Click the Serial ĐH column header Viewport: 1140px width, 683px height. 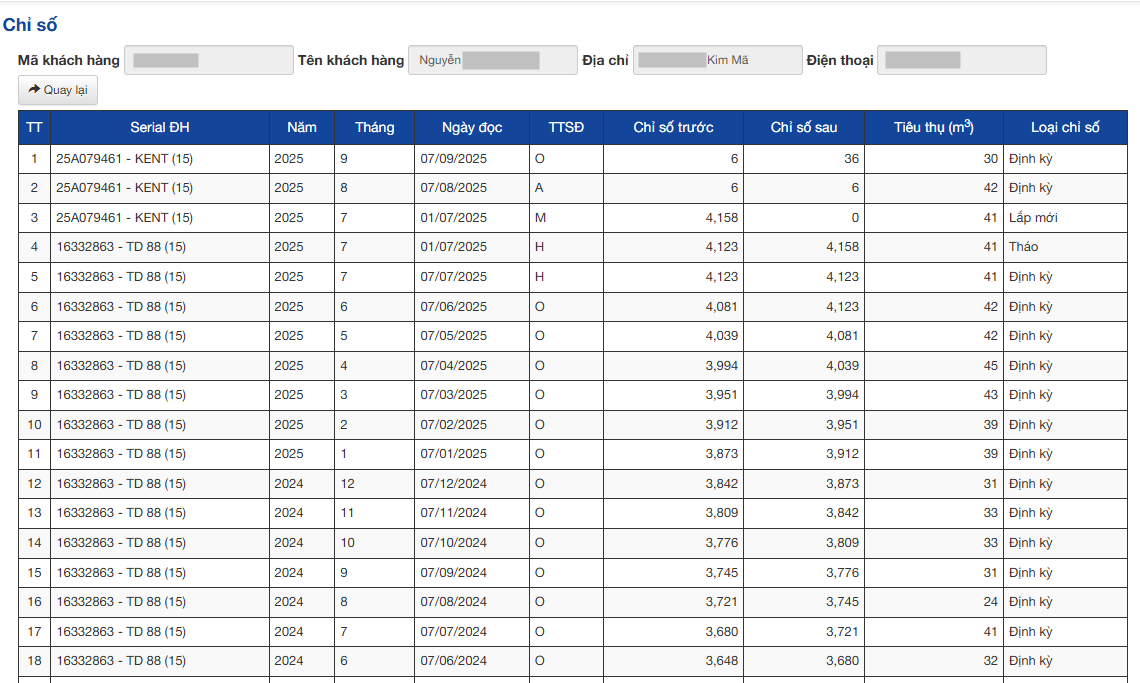coord(159,127)
